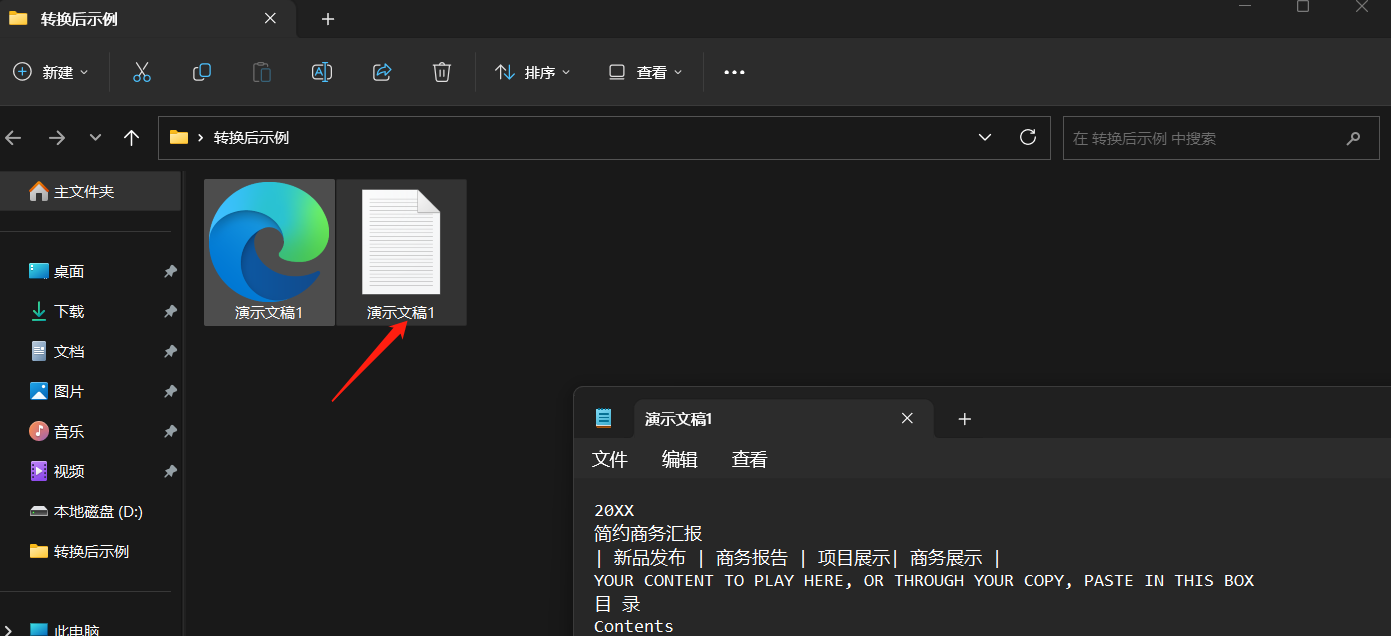The height and width of the screenshot is (636, 1391).
Task: Delete the file with trash icon
Action: (x=441, y=71)
